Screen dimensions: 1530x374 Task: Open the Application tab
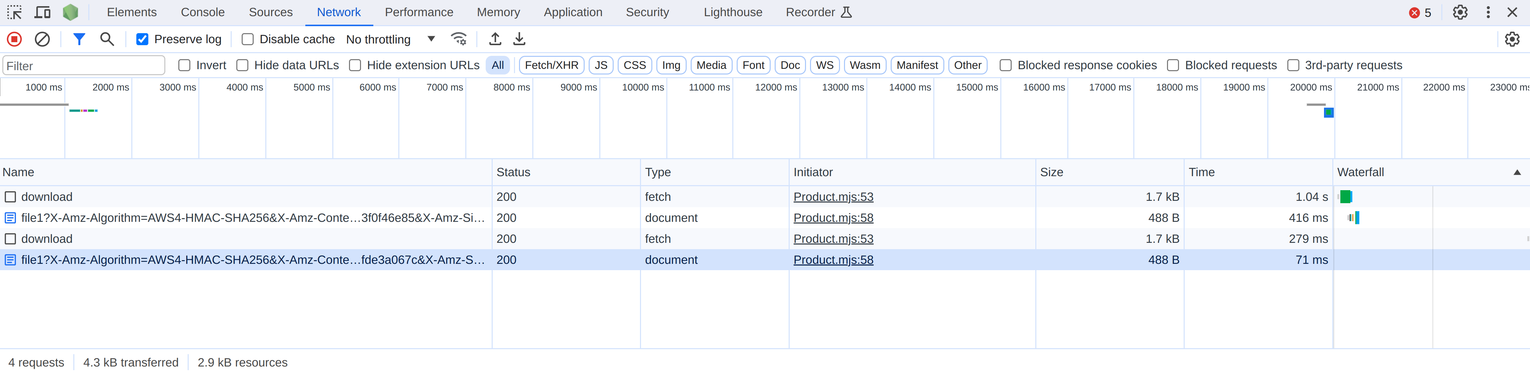pyautogui.click(x=573, y=12)
